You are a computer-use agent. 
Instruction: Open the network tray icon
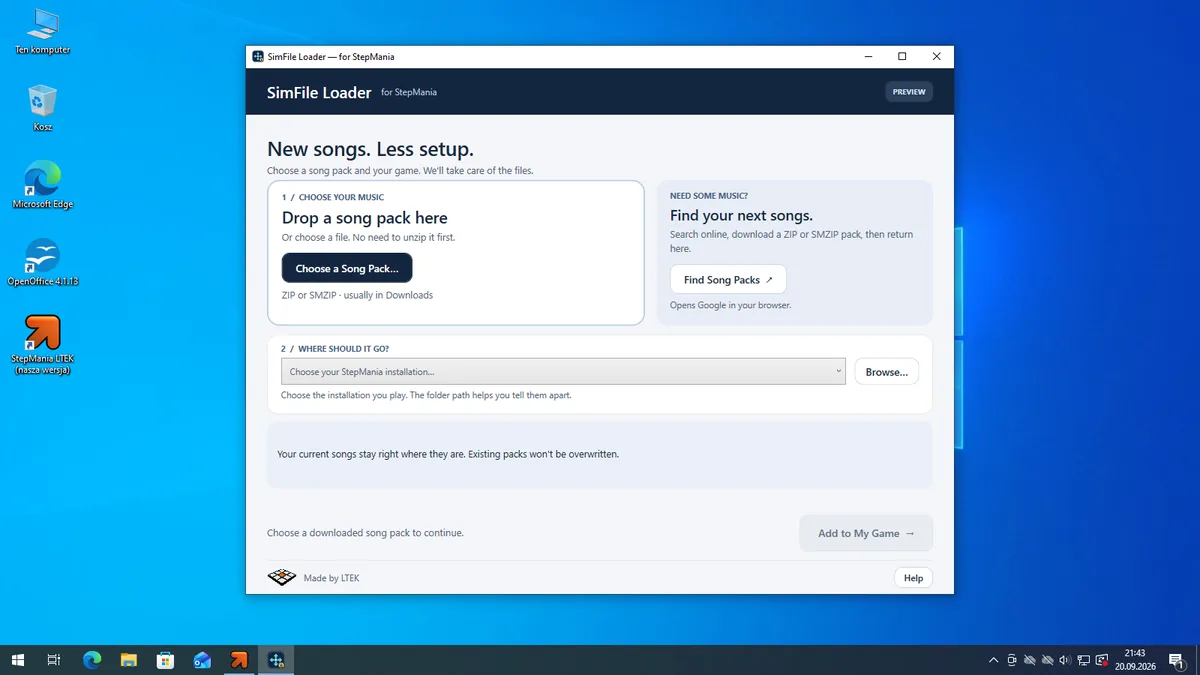[1083, 660]
